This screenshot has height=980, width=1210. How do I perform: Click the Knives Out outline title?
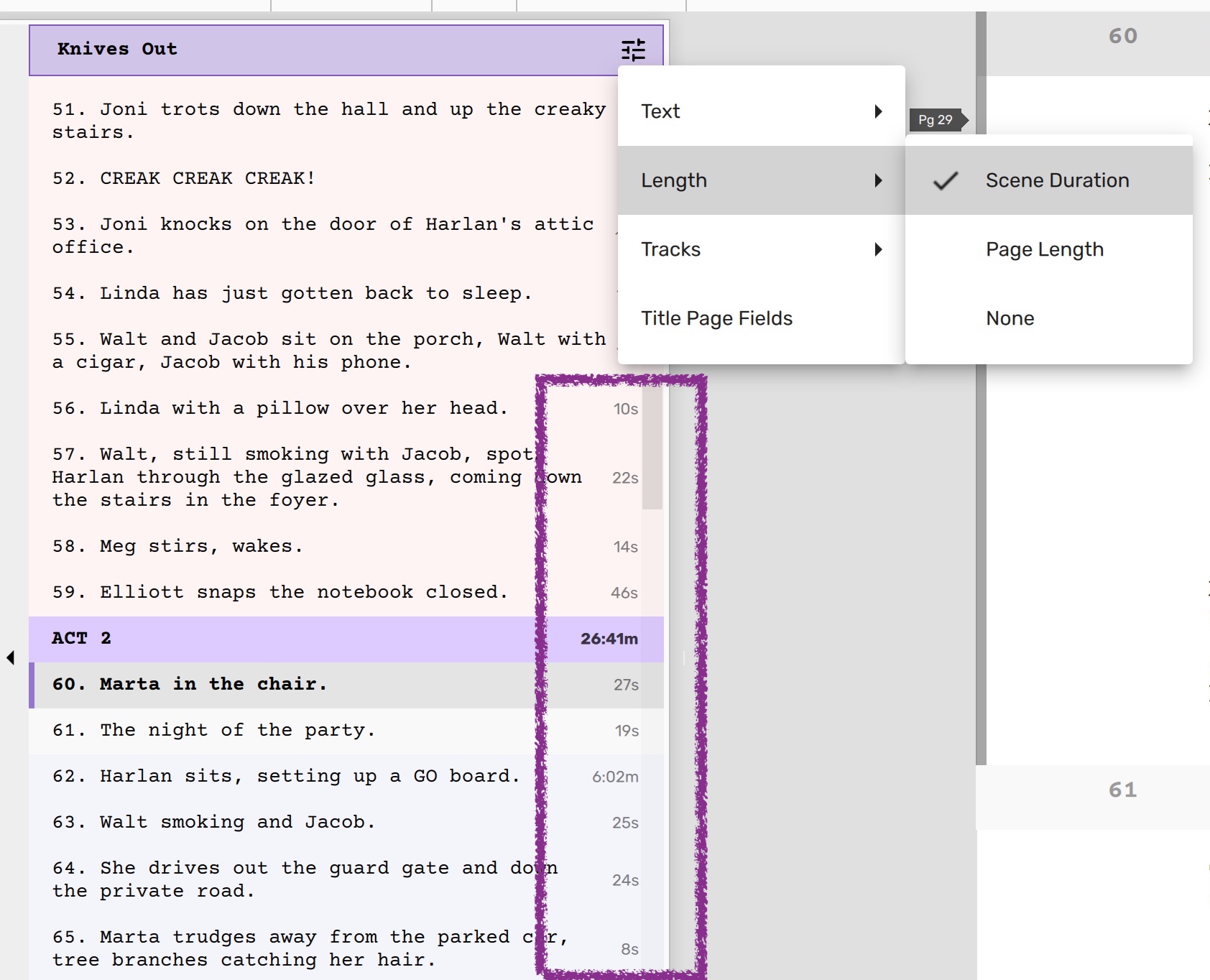coord(117,49)
